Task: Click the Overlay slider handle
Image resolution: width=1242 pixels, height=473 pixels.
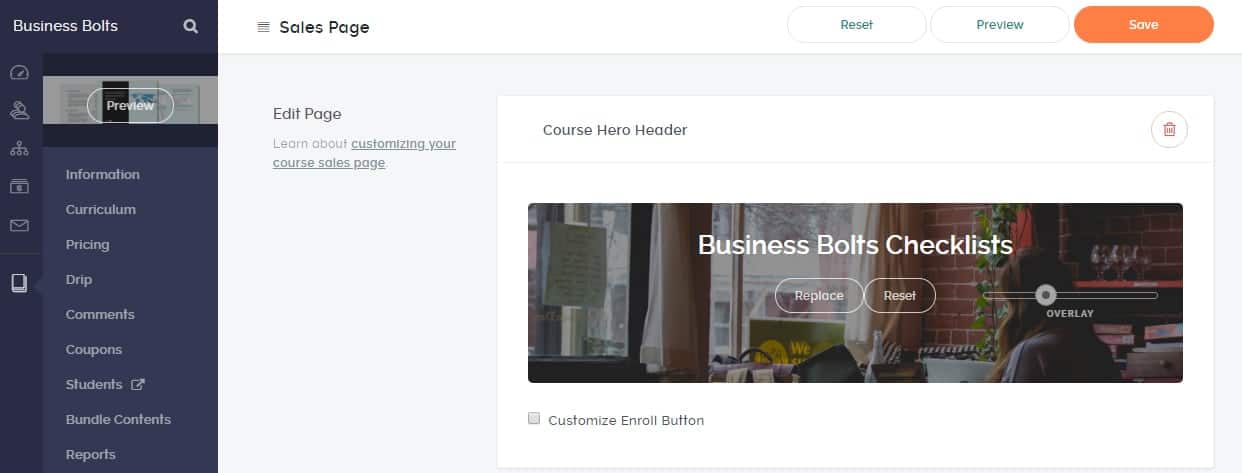Action: [x=1045, y=295]
